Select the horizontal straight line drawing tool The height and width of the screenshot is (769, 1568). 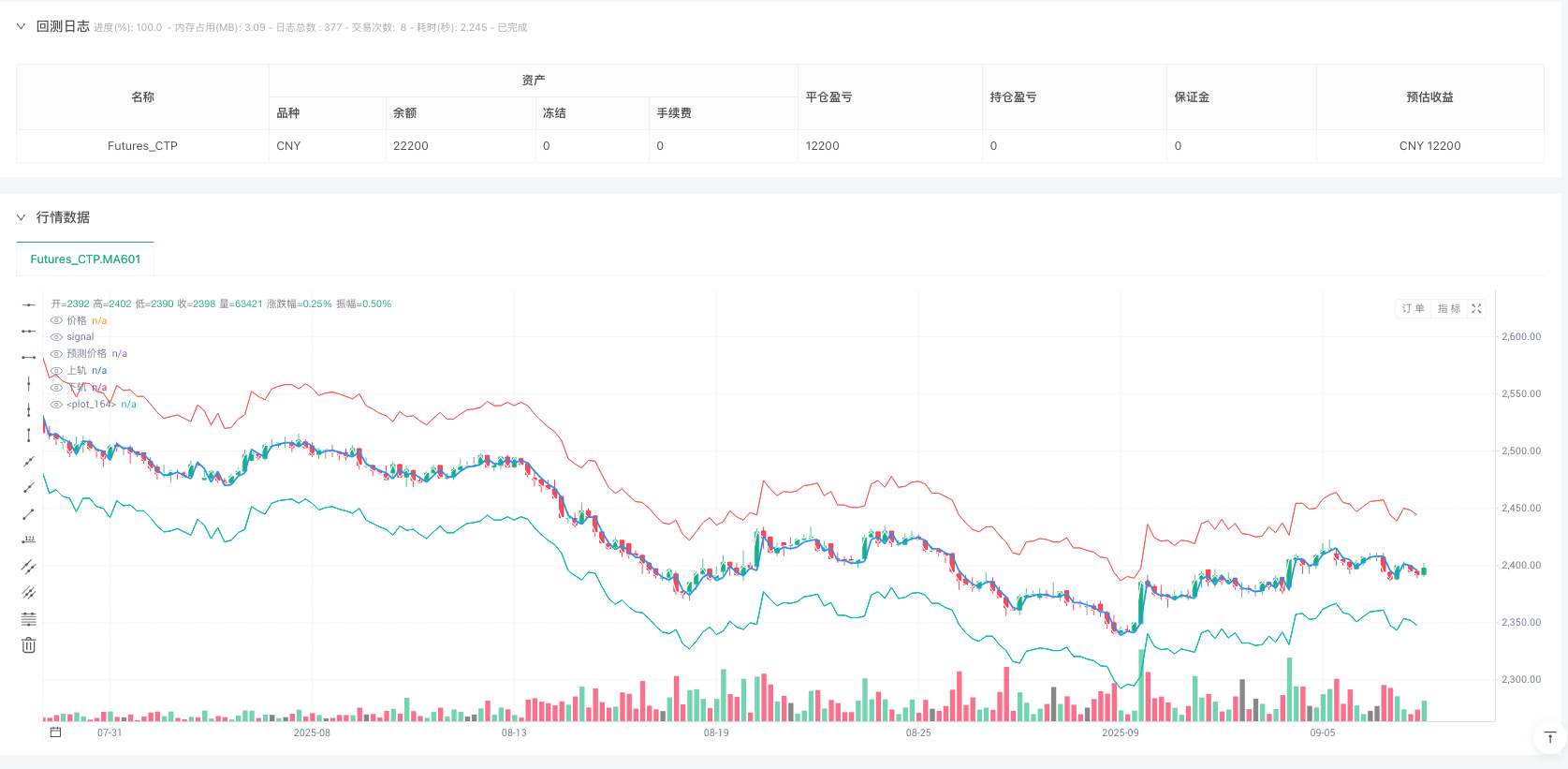click(x=29, y=304)
